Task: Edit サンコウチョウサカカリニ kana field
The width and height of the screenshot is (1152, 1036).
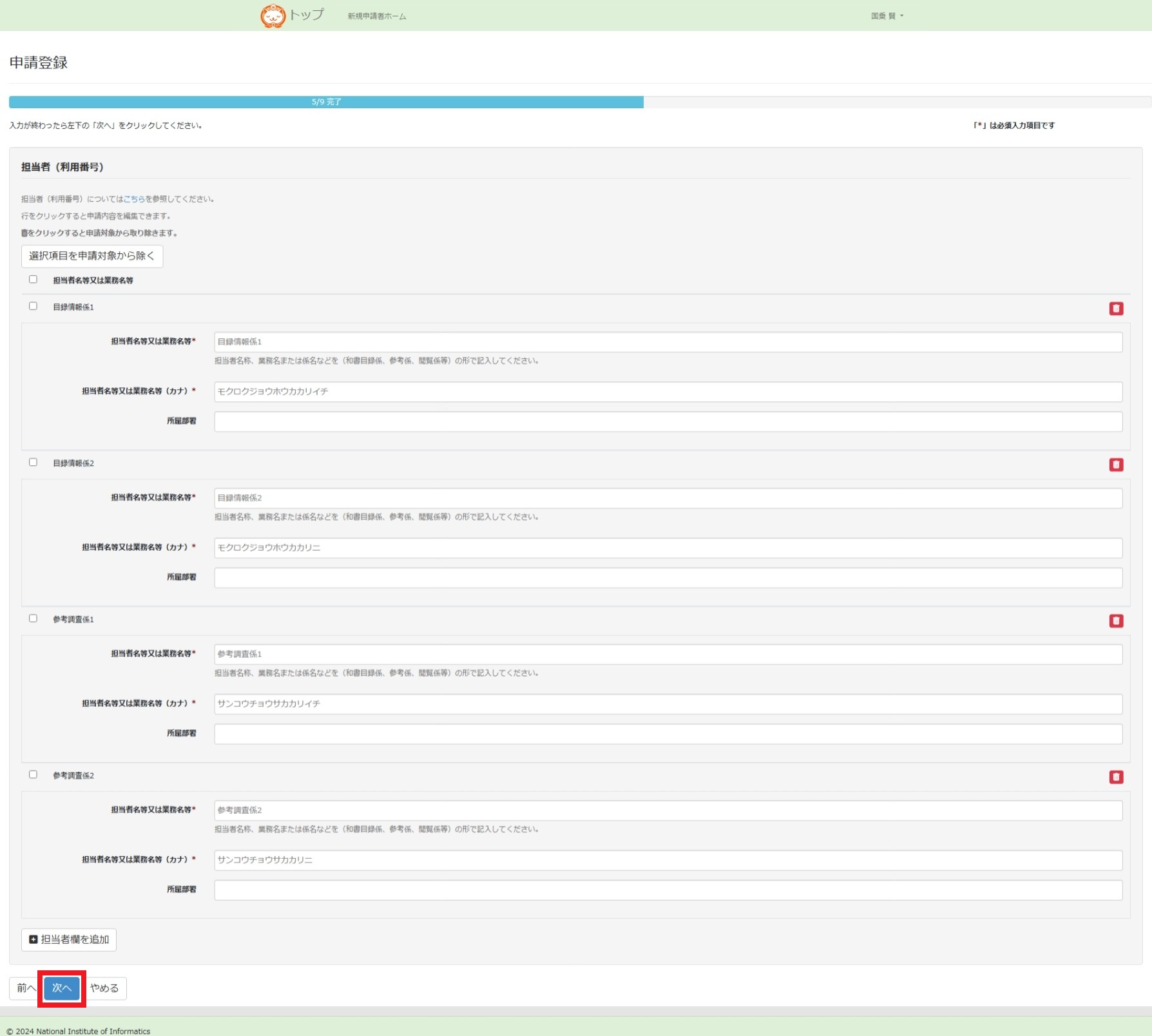Action: click(668, 860)
